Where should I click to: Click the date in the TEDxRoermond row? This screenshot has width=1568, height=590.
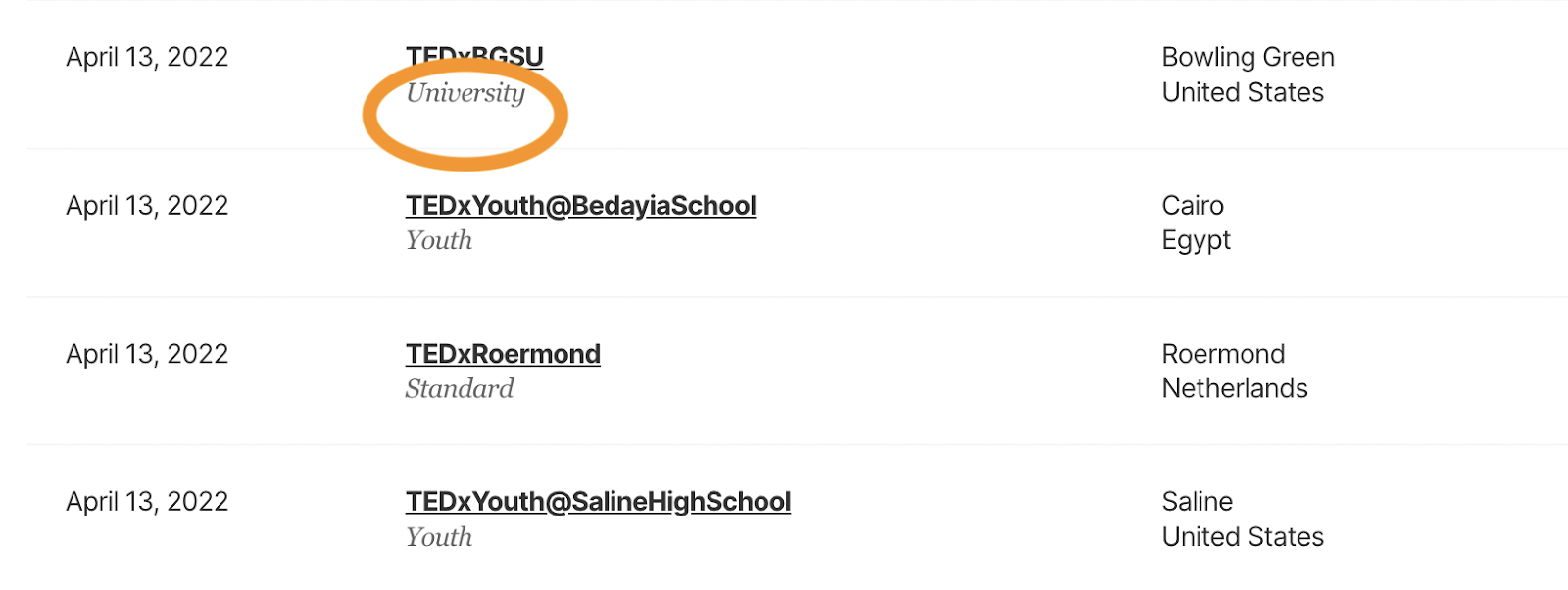(147, 354)
